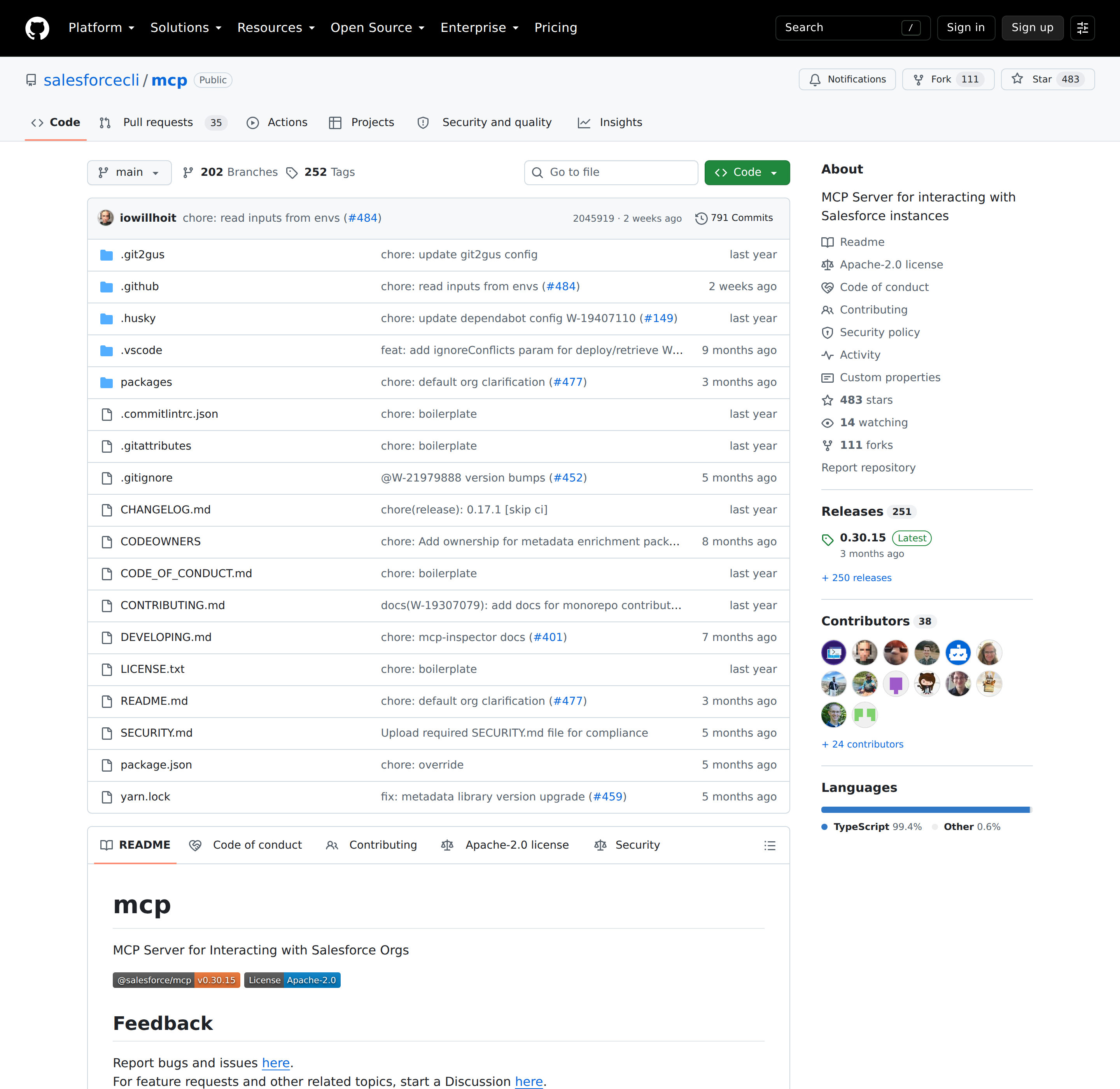This screenshot has height=1089, width=1120.
Task: Open the Projects tab
Action: click(362, 123)
